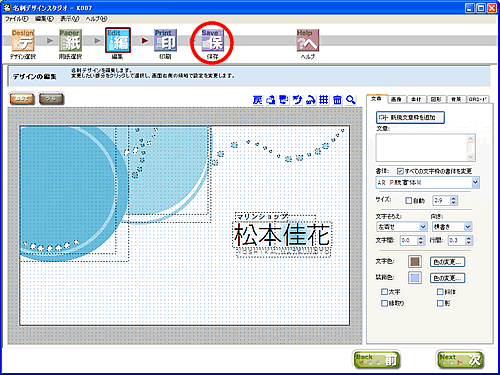Image resolution: width=500 pixels, height=375 pixels.
Task: Go to the Paper selection step icon
Action: click(70, 41)
